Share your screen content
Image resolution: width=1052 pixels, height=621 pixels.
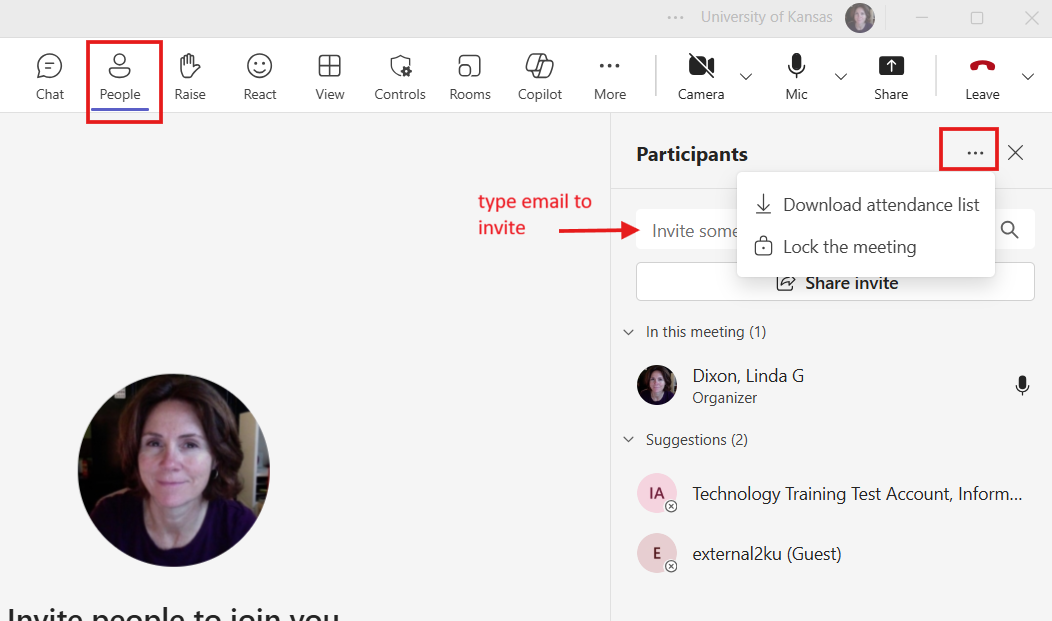pos(891,77)
